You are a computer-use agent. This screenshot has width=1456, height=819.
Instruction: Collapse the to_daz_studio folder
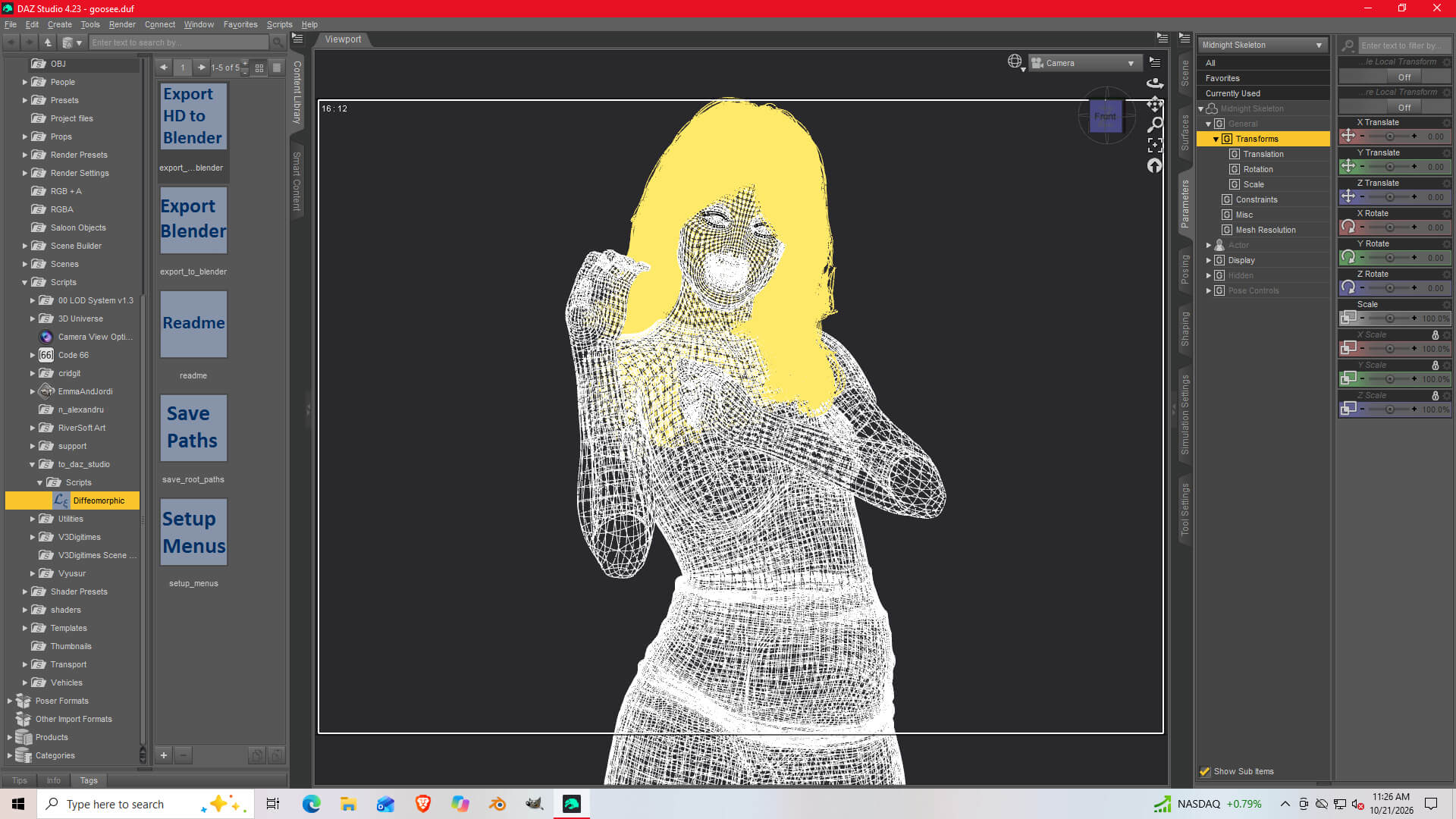[x=33, y=464]
